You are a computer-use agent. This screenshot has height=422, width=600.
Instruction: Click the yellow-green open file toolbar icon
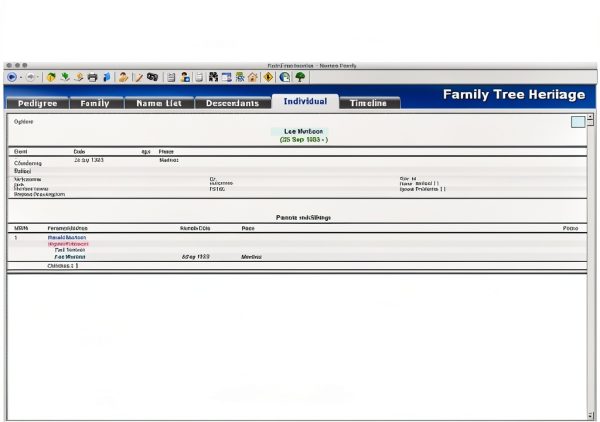pyautogui.click(x=51, y=77)
